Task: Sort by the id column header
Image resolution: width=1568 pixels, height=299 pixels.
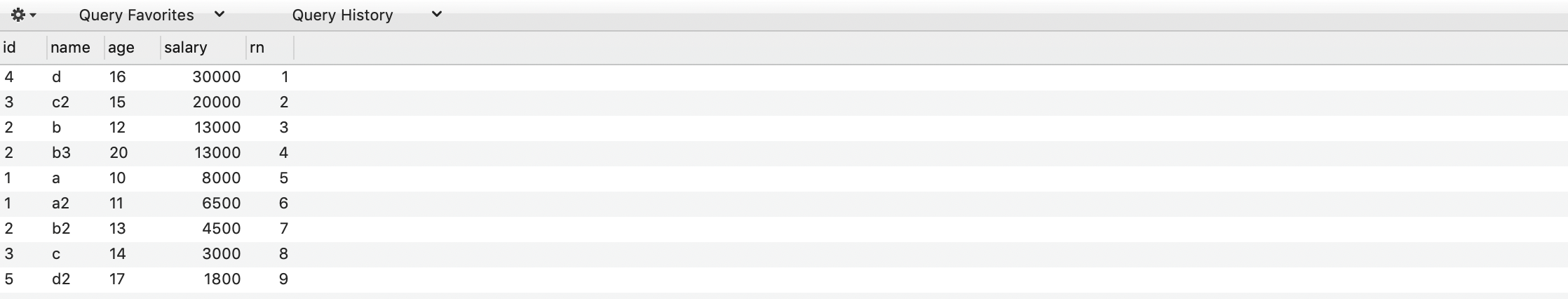Action: tap(23, 48)
